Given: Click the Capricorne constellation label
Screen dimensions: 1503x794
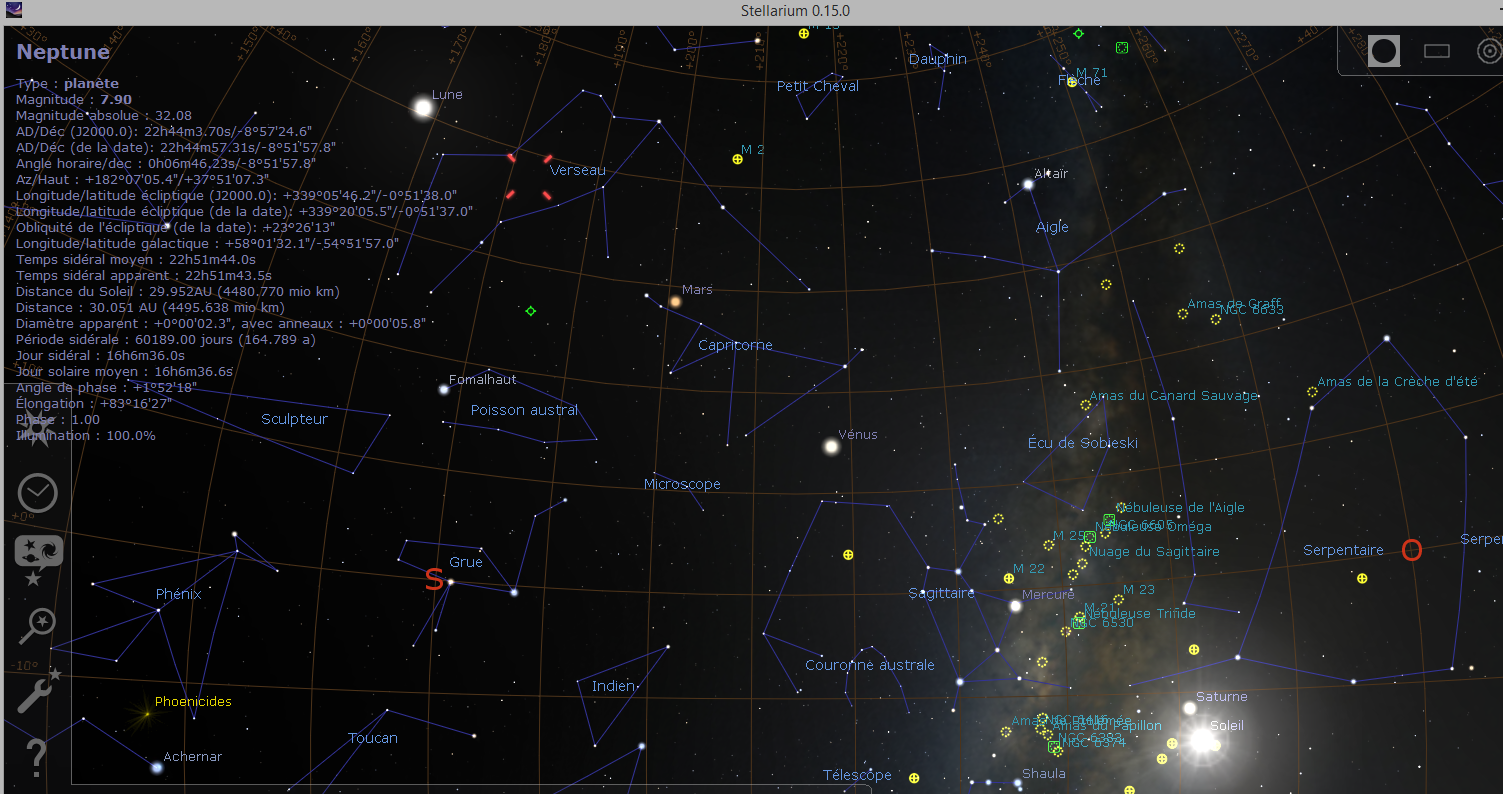Looking at the screenshot, I should 735,345.
